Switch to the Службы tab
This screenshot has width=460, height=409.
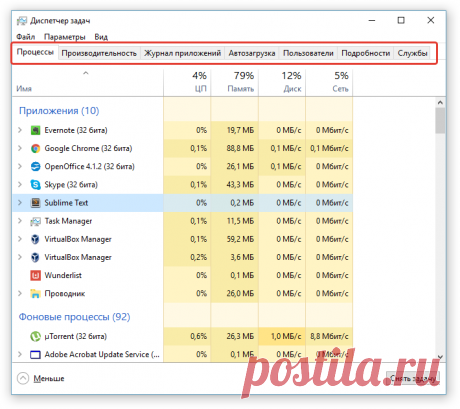pos(412,53)
